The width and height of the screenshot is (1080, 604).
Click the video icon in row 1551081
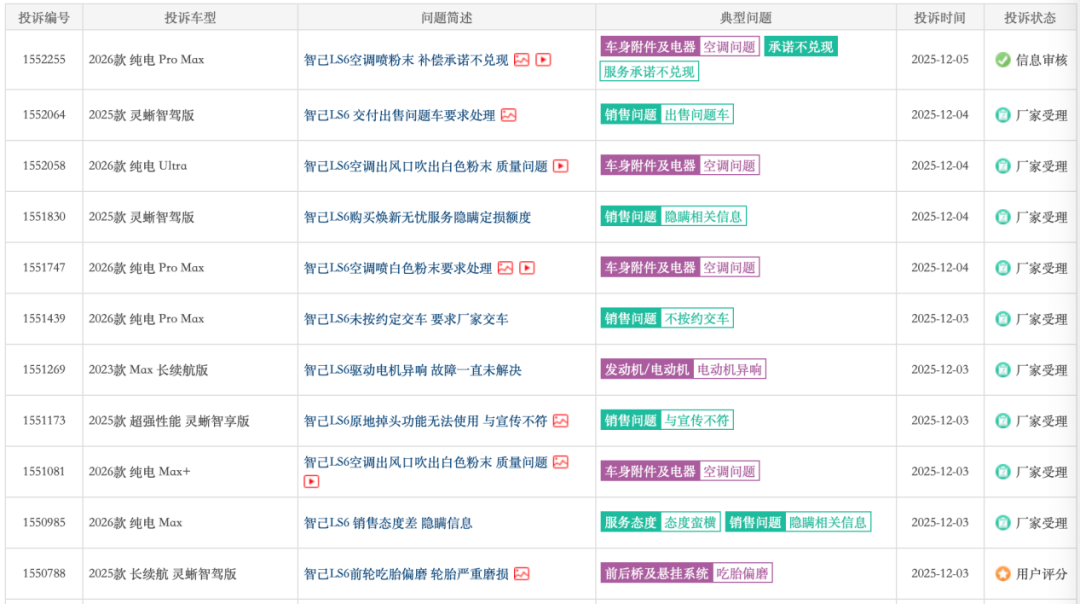311,482
